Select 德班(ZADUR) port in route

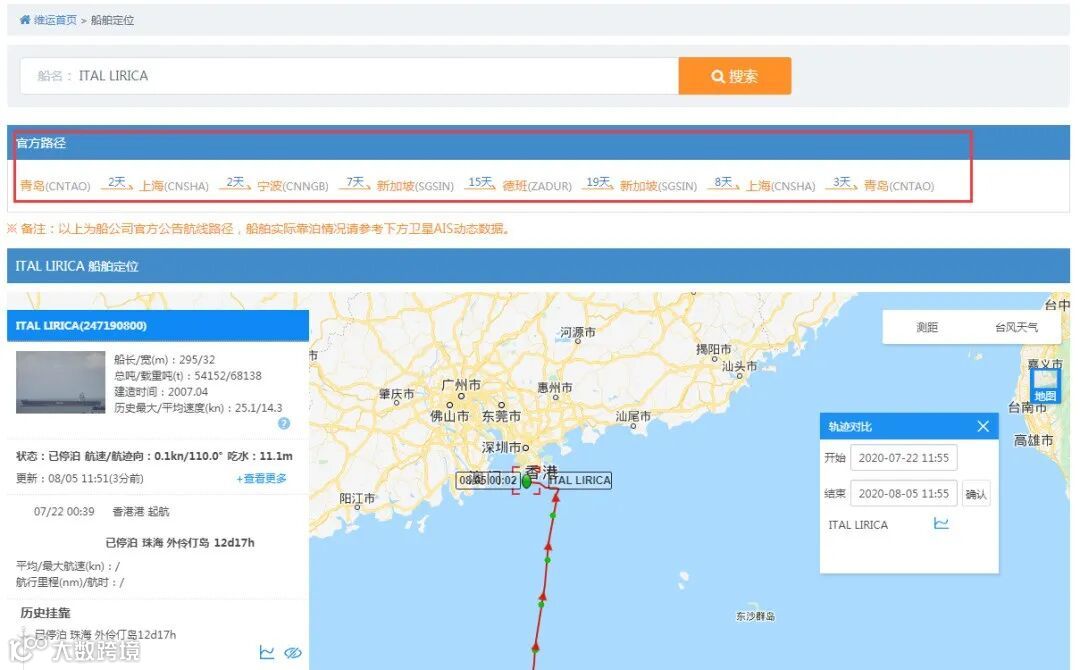[537, 186]
